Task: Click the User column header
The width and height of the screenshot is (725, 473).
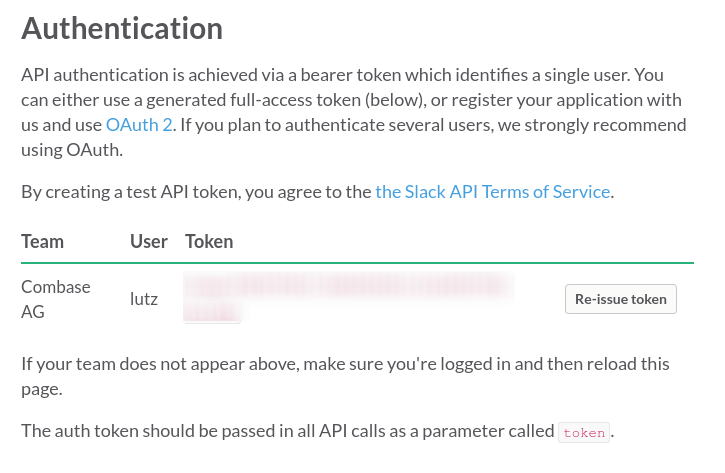Action: 148,241
